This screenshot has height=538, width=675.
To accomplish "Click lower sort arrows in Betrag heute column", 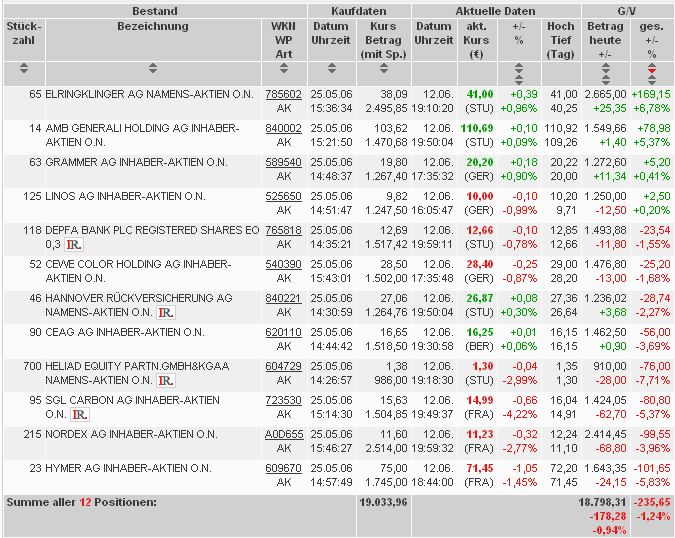I will point(606,80).
